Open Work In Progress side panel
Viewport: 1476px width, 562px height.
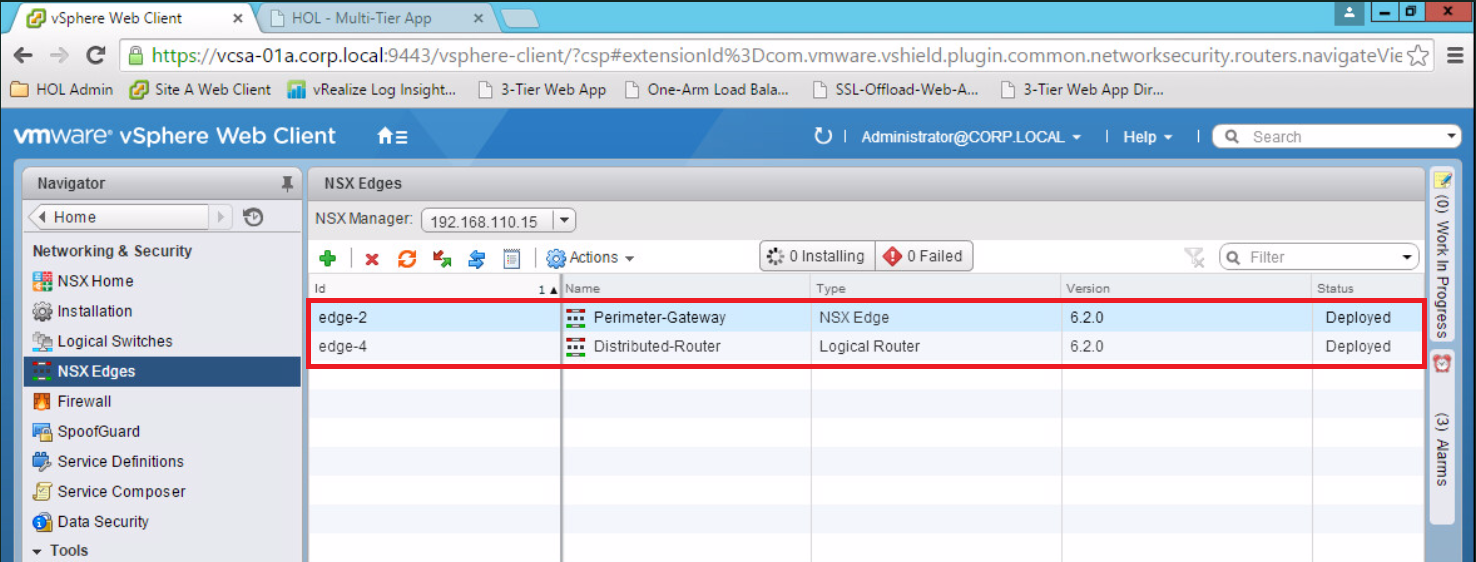[x=1441, y=254]
